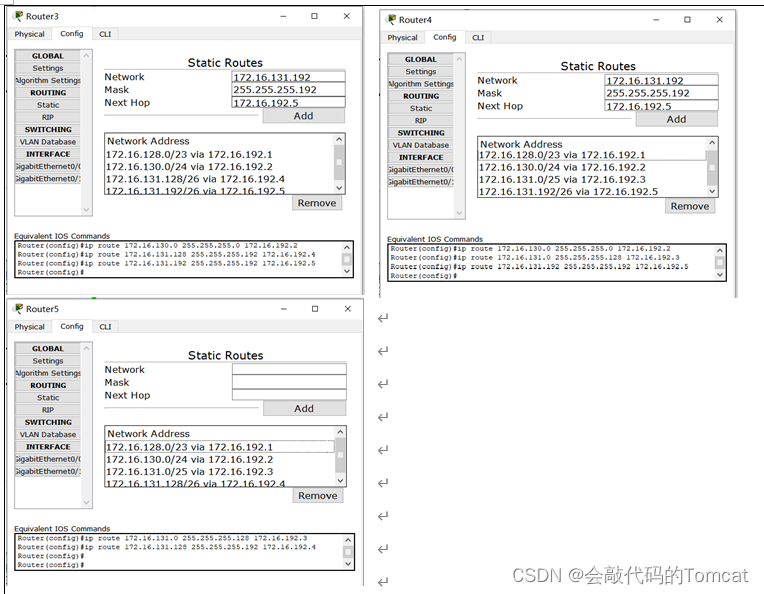Click empty Network field in Router5 window
764x594 pixels.
coord(289,369)
